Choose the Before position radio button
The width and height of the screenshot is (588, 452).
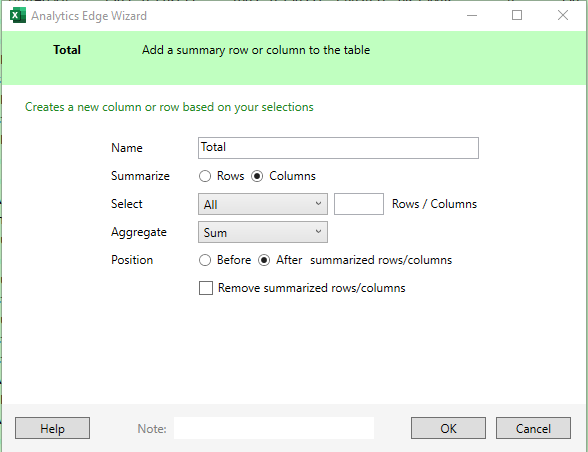click(x=205, y=260)
